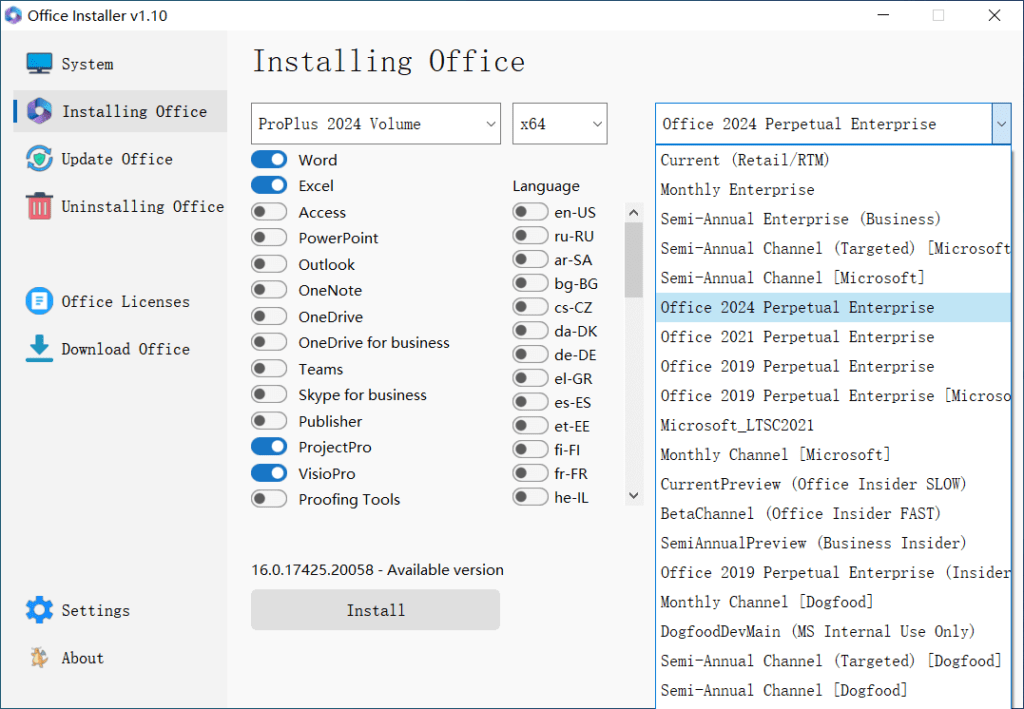Enable the he-IL language toggle
Image resolution: width=1024 pixels, height=709 pixels.
pos(530,497)
